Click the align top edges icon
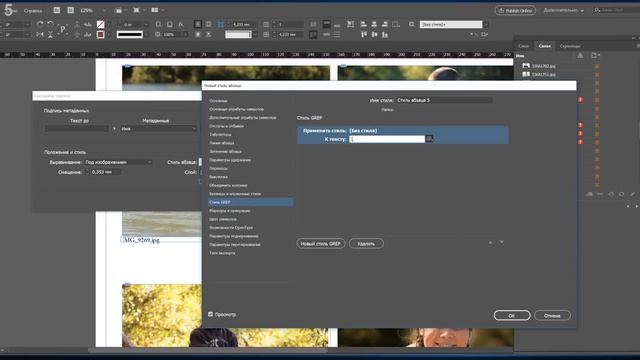Screen dimensions: 640x360 coord(364,35)
